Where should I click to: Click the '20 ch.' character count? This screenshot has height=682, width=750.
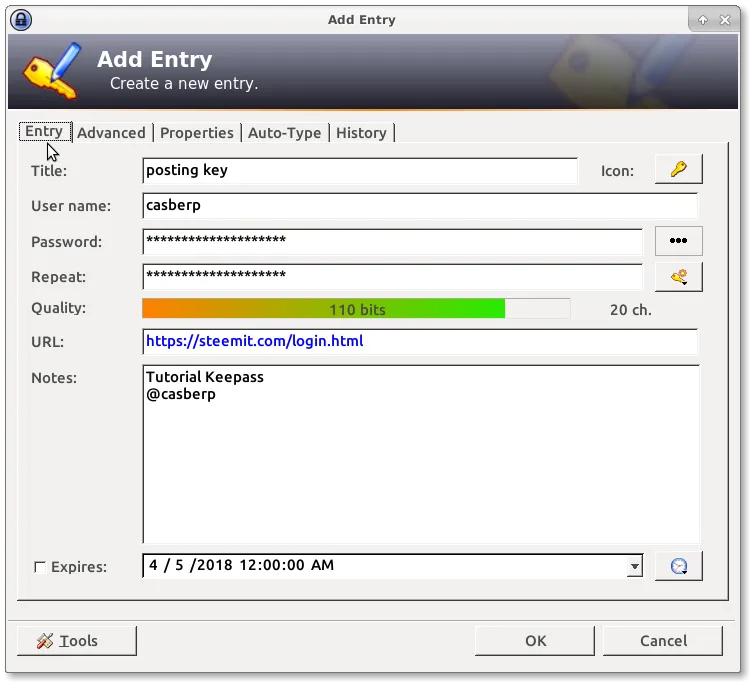tap(630, 310)
